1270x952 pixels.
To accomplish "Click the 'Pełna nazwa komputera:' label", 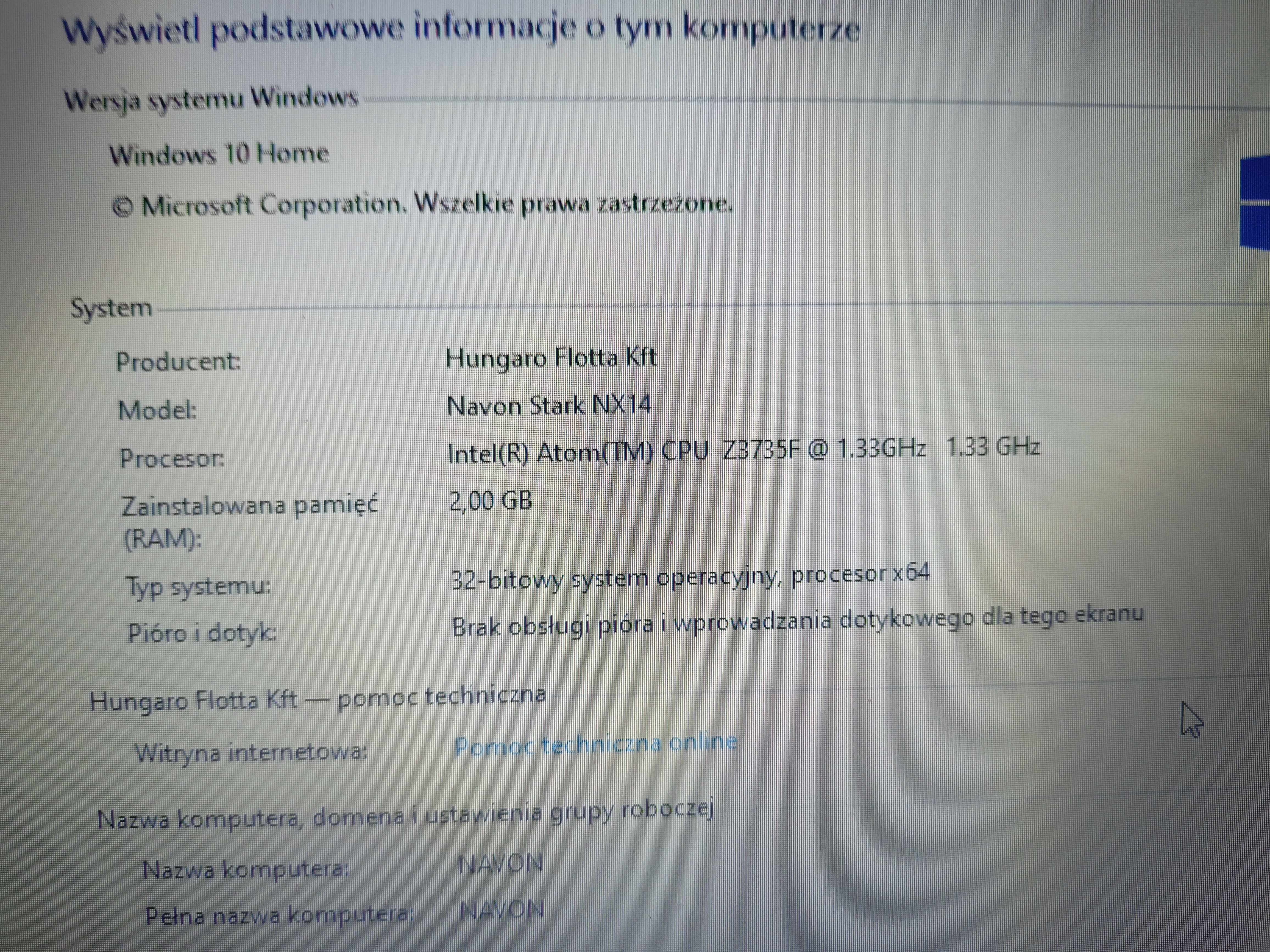I will point(279,915).
